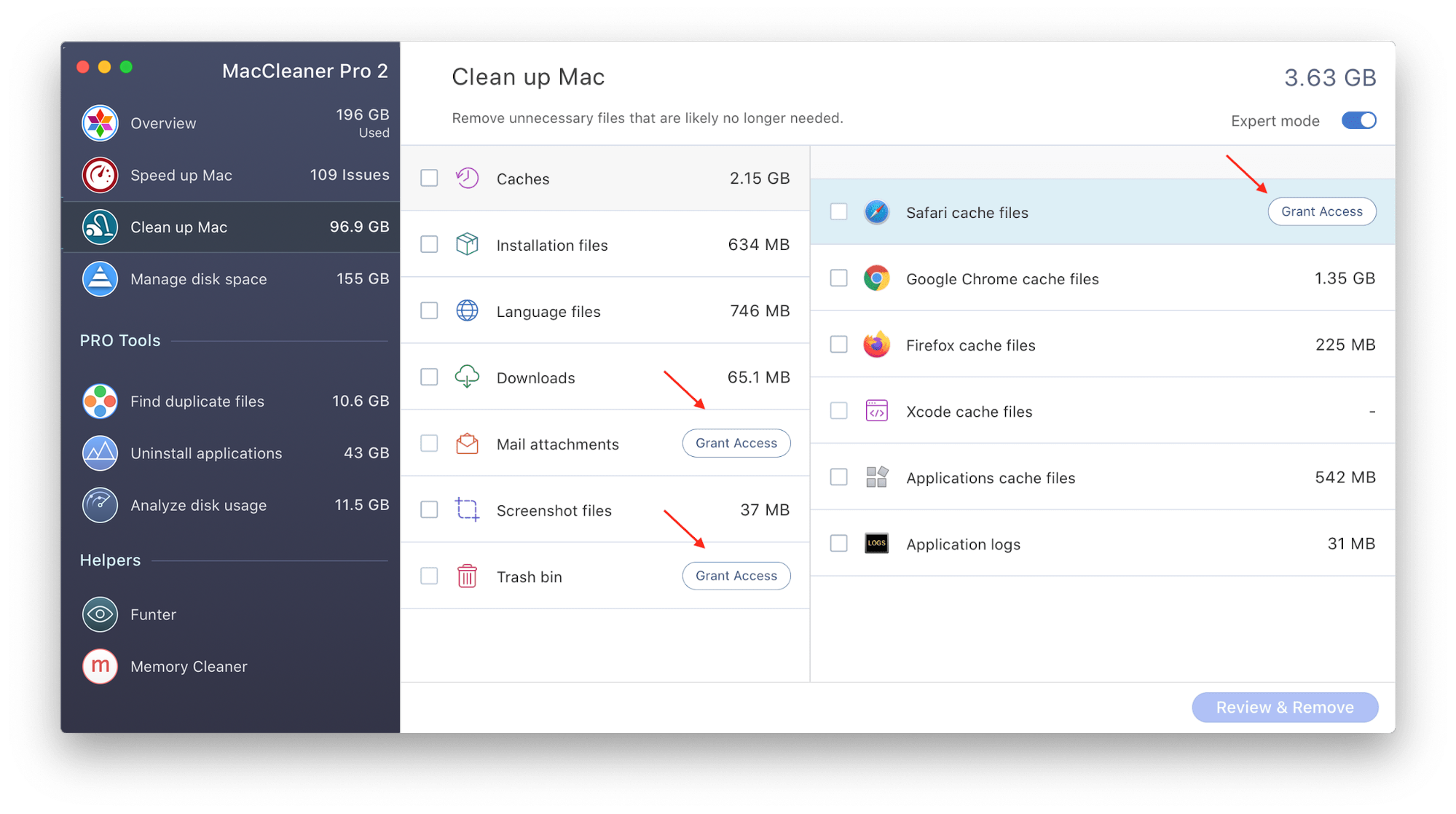Click Review & Remove button
This screenshot has width=1456, height=814.
(x=1284, y=708)
